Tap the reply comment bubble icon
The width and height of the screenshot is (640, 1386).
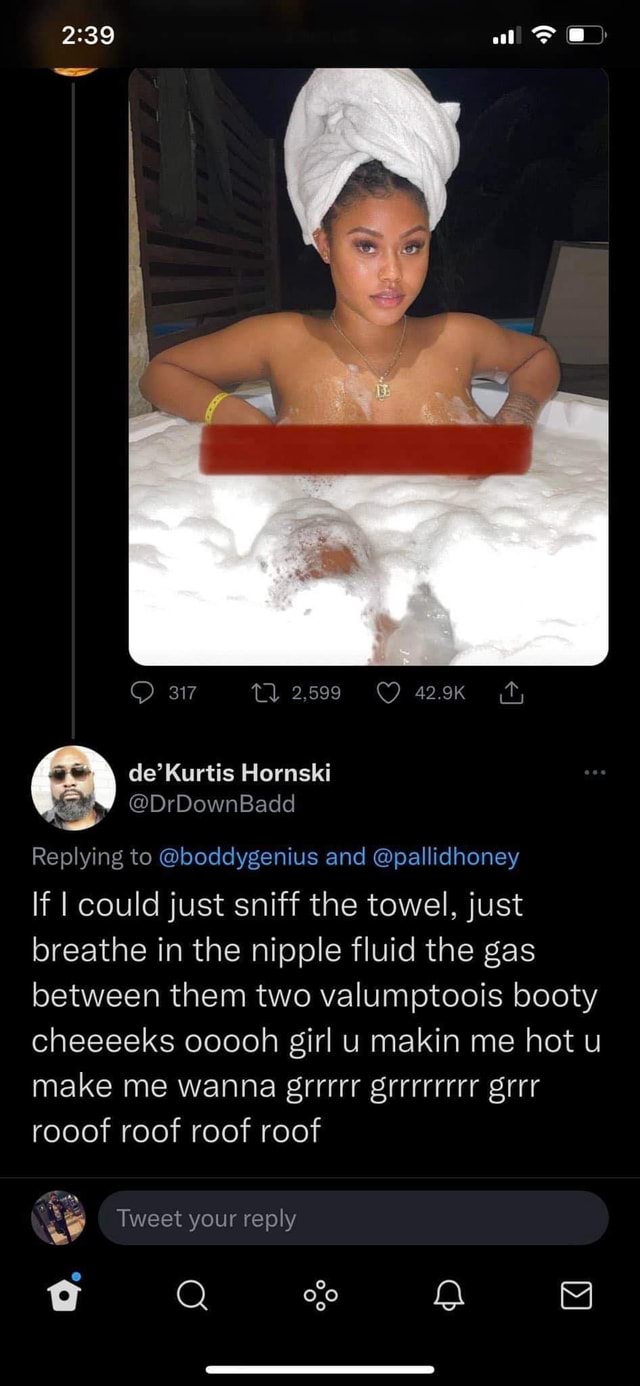[x=146, y=693]
